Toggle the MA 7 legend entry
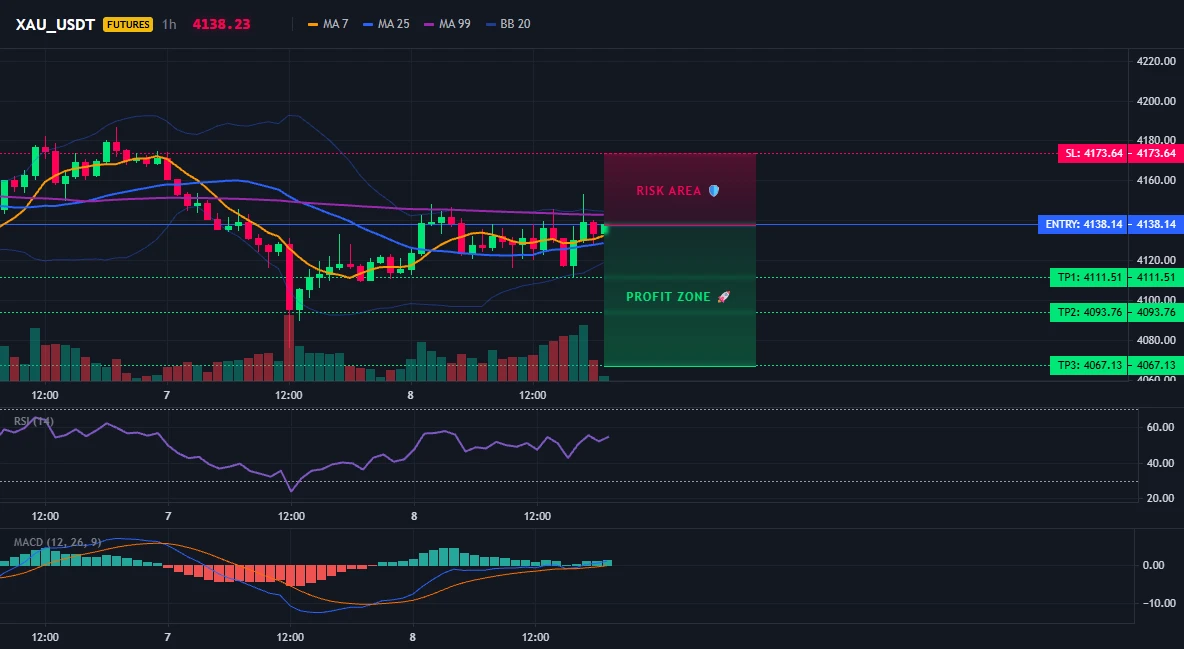Image resolution: width=1184 pixels, height=649 pixels. point(328,24)
